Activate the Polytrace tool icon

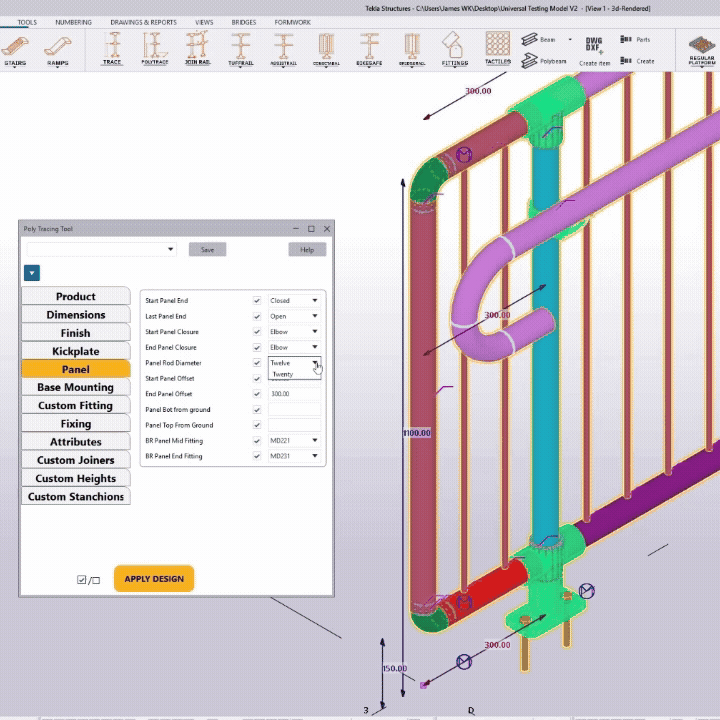(x=154, y=47)
